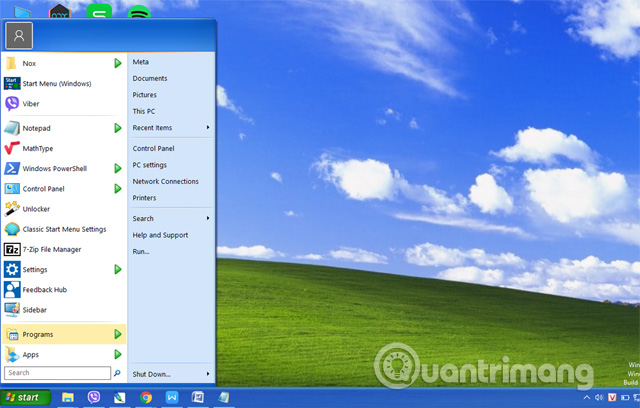Open Google Chrome from the taskbar
This screenshot has height=408, width=640.
click(x=146, y=397)
